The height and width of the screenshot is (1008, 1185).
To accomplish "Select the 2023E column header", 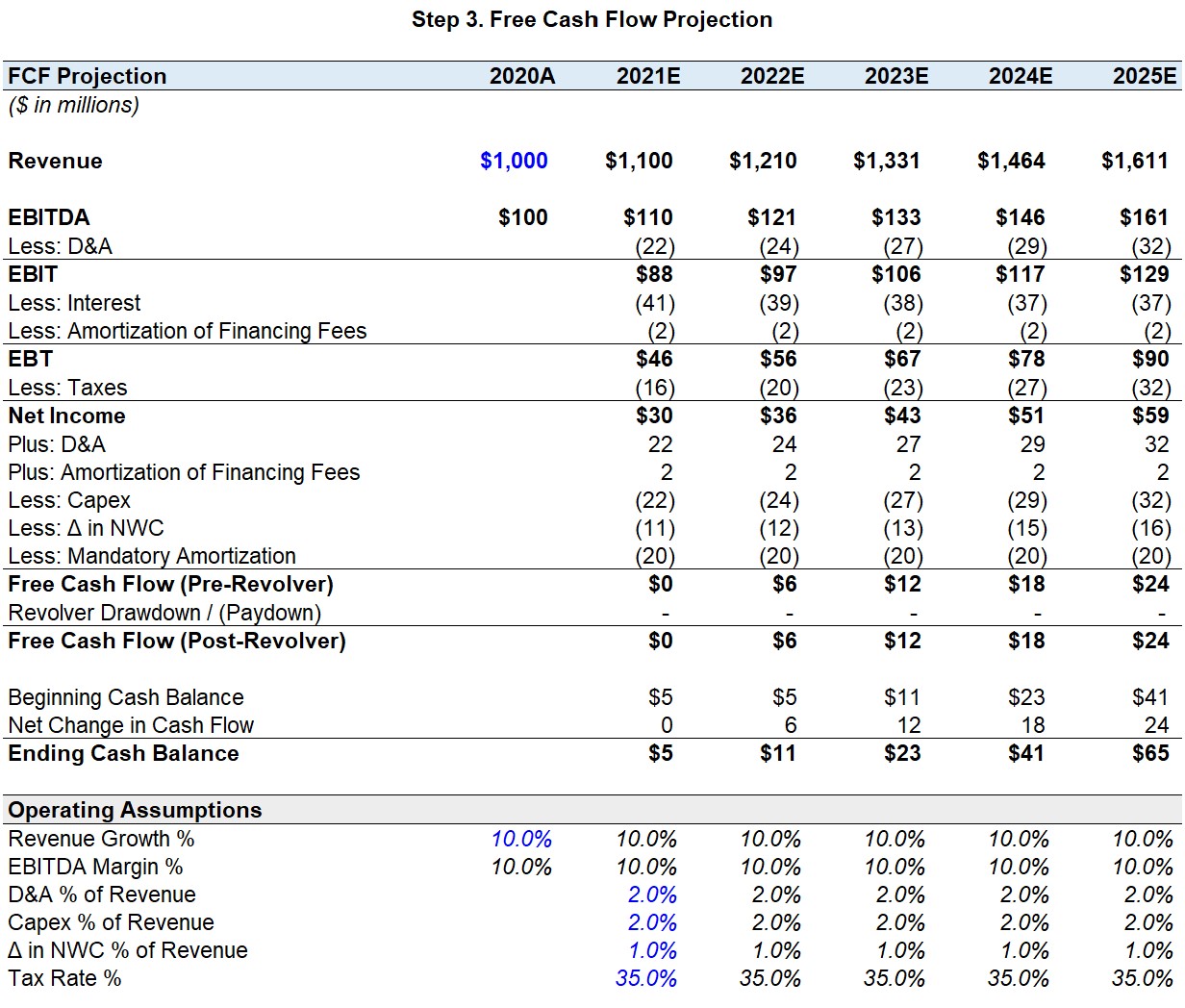I will (896, 76).
